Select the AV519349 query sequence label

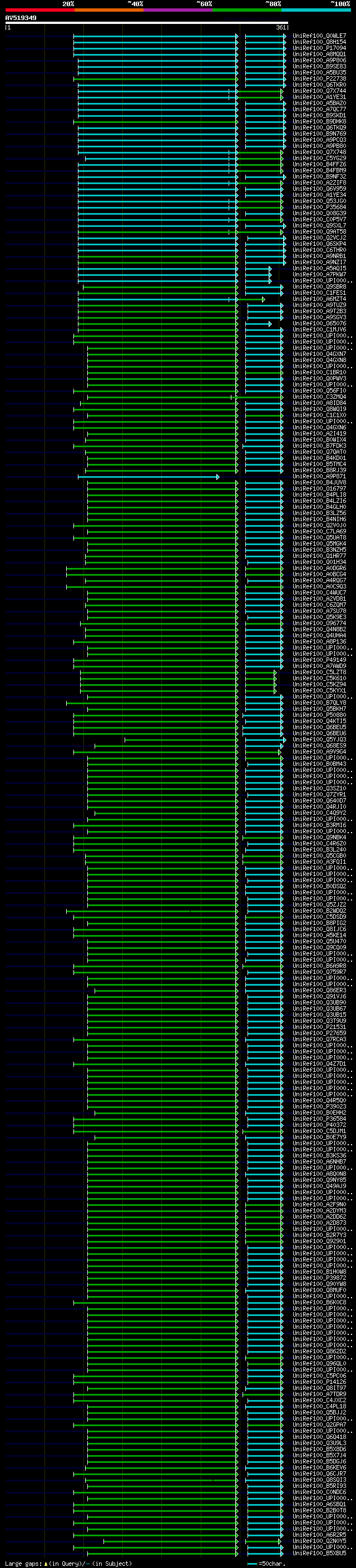pos(21,18)
